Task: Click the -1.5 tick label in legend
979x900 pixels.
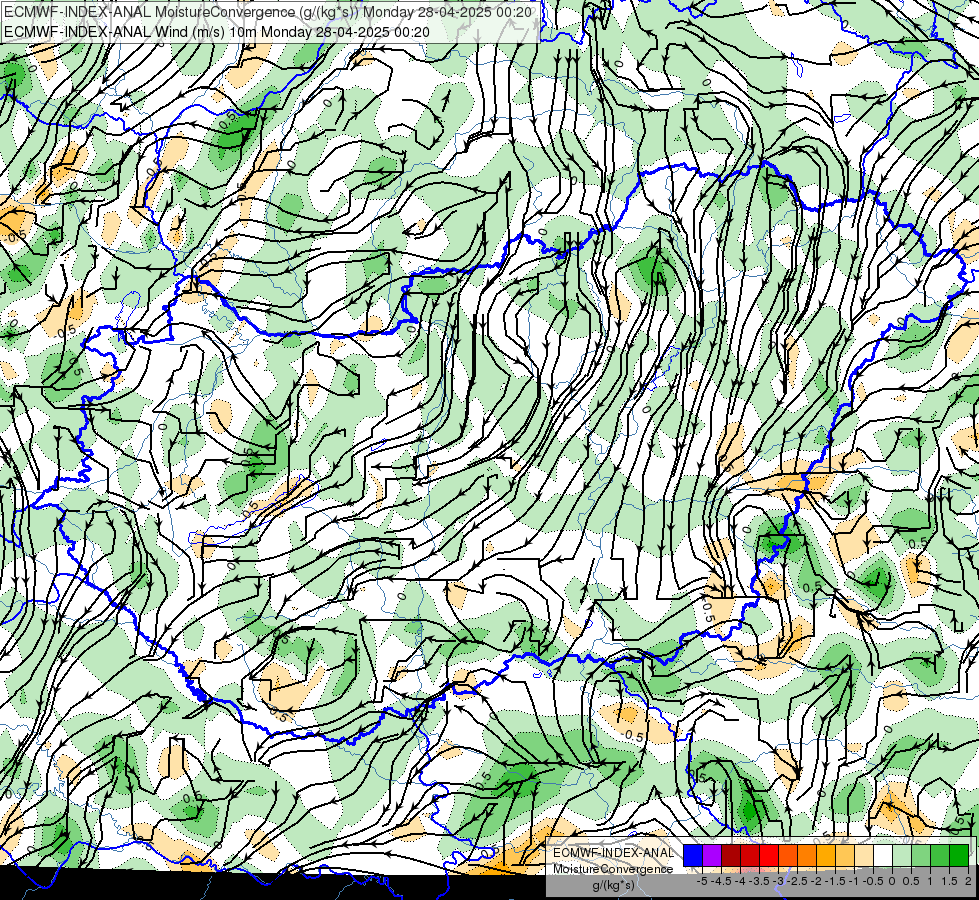Action: pos(835,881)
